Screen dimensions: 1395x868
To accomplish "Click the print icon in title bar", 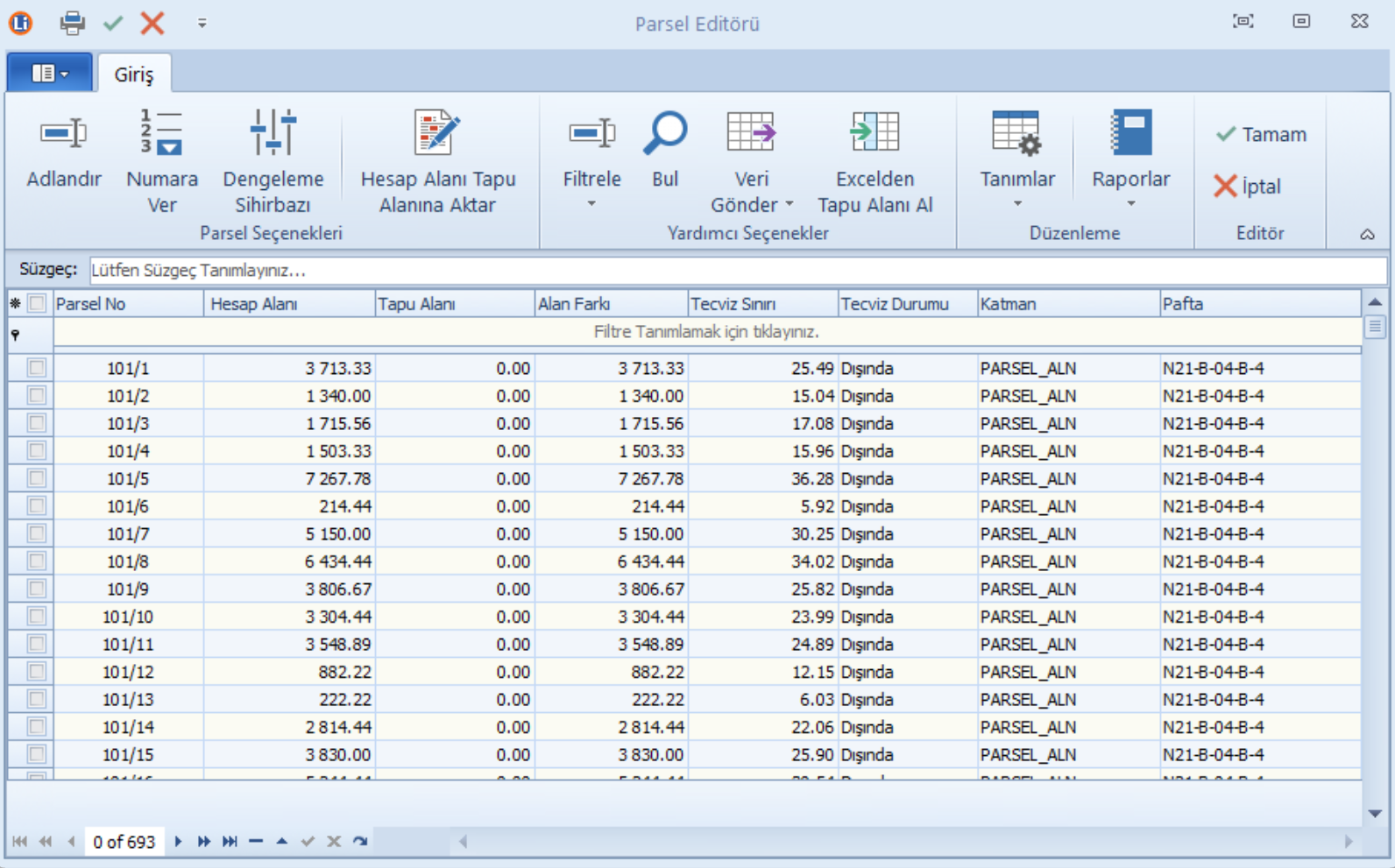I will pos(73,23).
